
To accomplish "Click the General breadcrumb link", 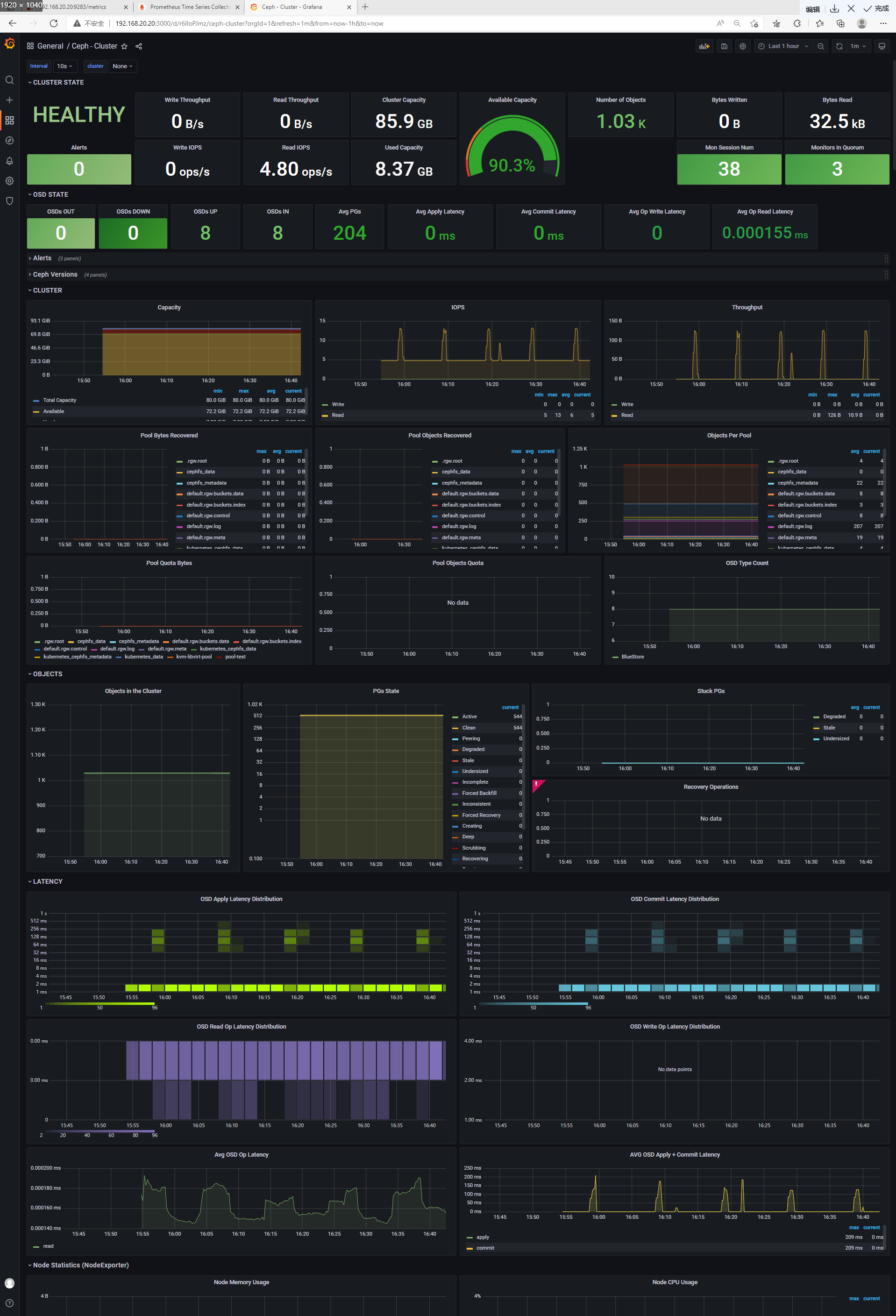I will [x=50, y=46].
